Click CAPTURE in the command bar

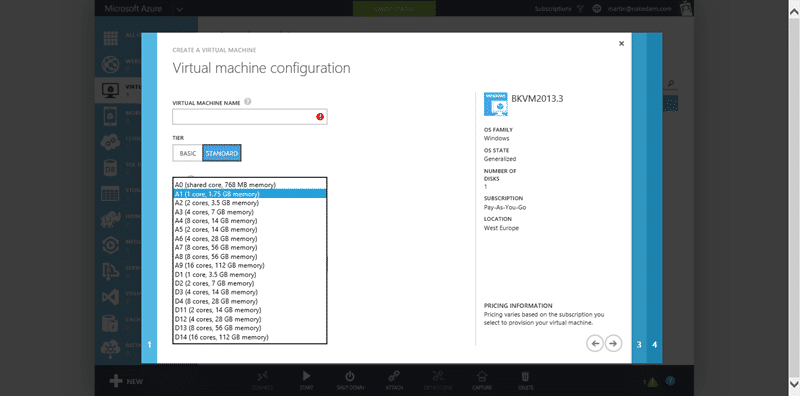(482, 381)
